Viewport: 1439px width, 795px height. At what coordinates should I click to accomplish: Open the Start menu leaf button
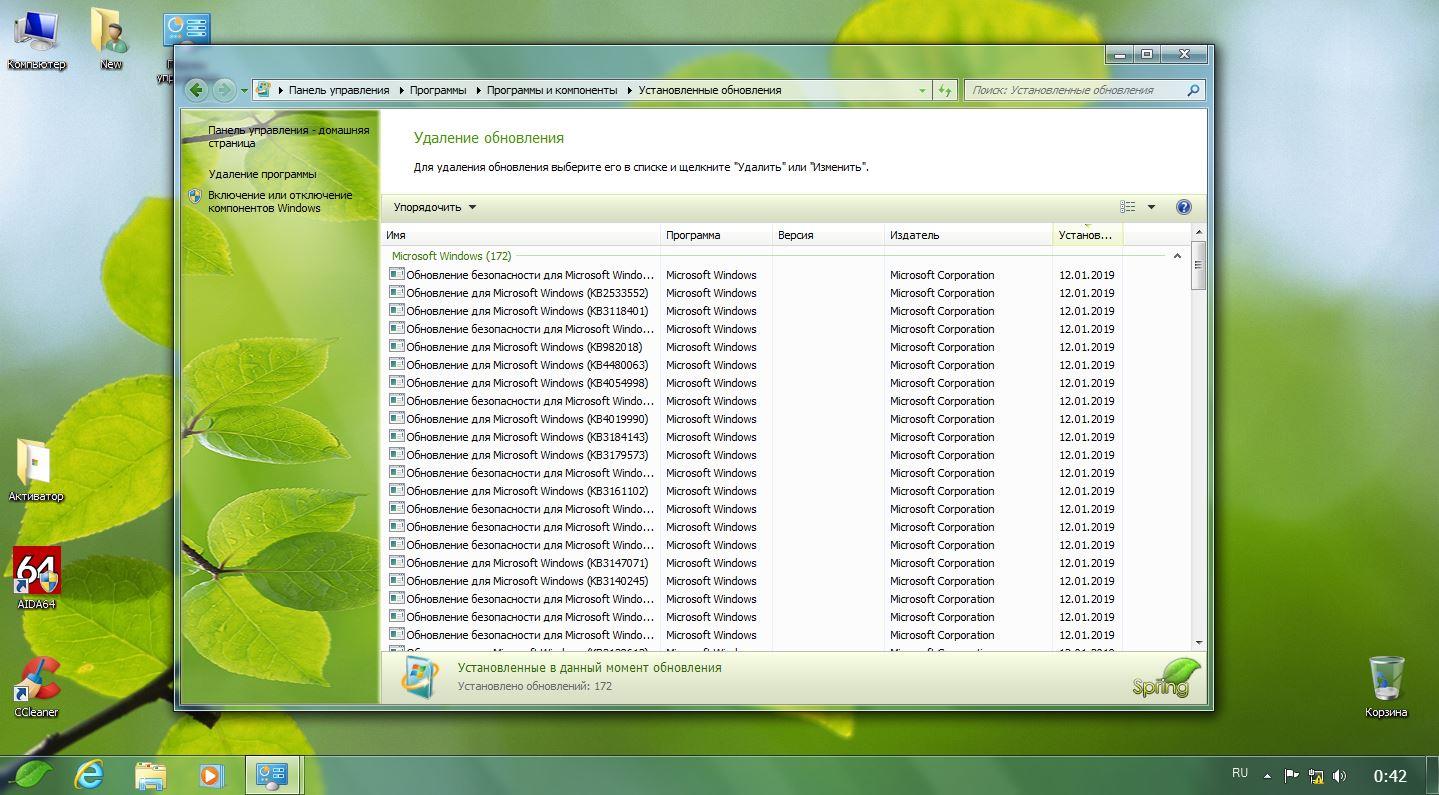pyautogui.click(x=33, y=774)
